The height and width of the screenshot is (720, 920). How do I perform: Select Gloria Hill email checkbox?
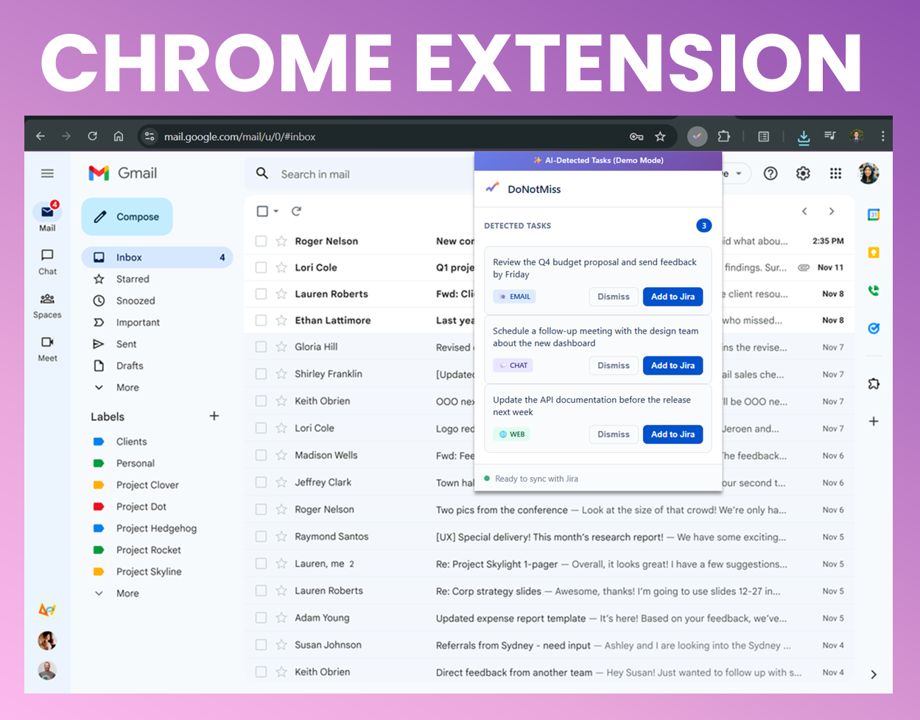(261, 347)
